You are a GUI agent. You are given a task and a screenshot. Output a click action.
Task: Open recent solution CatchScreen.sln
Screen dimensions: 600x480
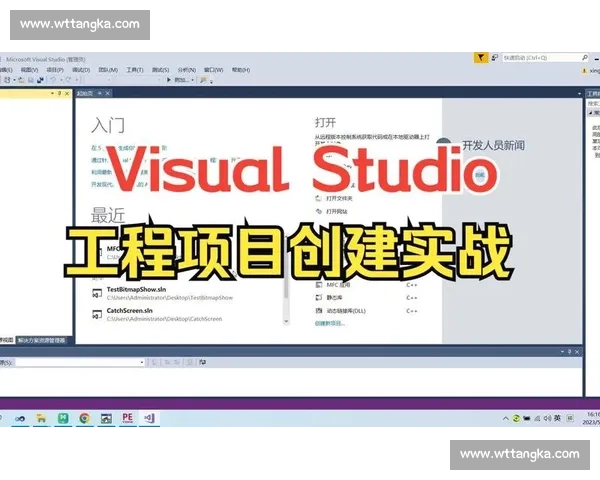tap(157, 314)
